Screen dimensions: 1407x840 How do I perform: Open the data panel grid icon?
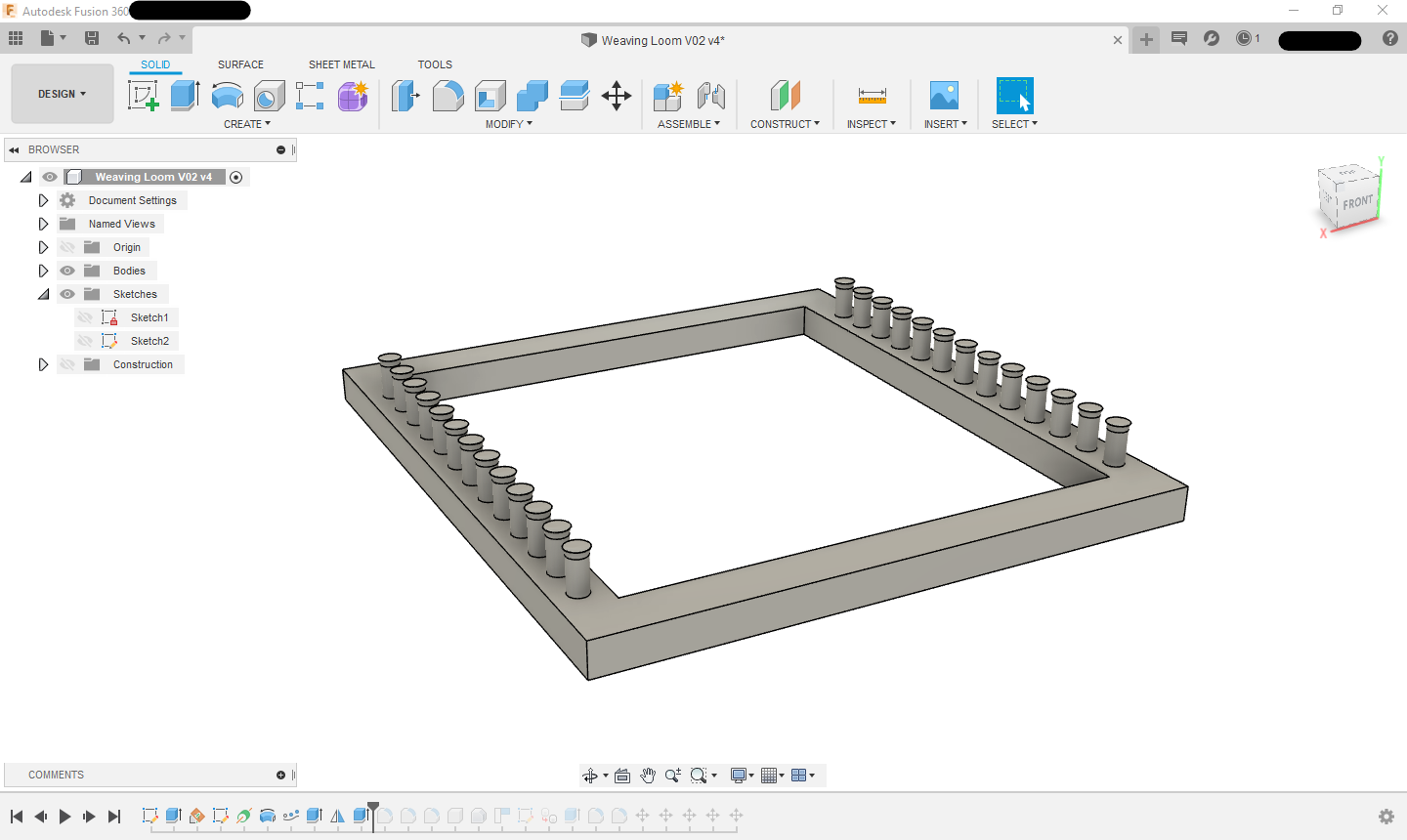click(x=16, y=38)
